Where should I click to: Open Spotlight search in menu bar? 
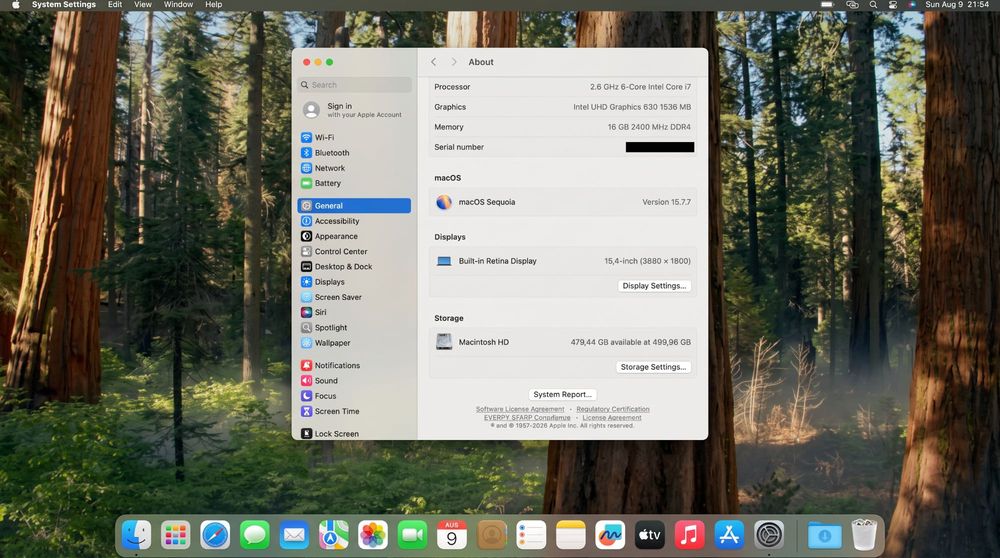(873, 4)
